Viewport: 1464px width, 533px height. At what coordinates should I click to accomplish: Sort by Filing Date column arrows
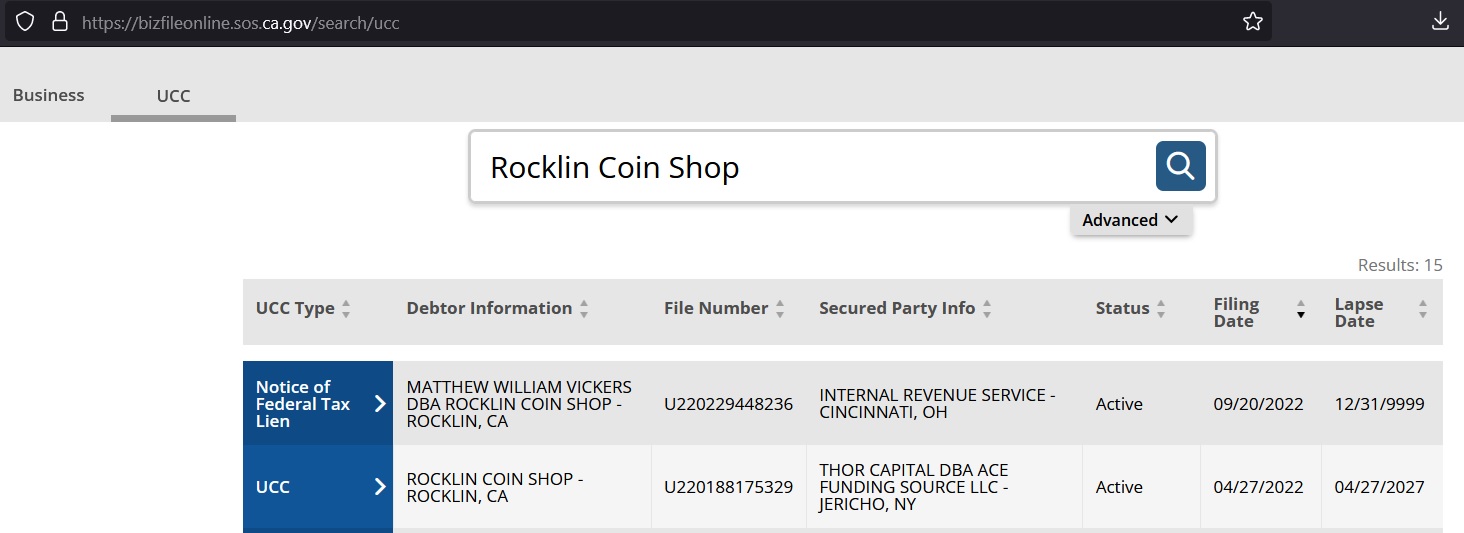click(1301, 309)
